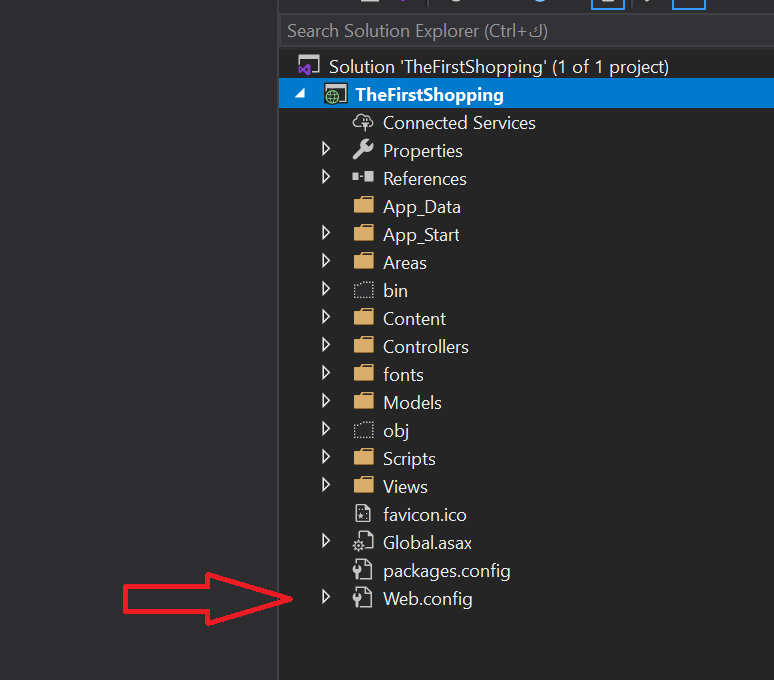The height and width of the screenshot is (680, 774).
Task: Click the Global.asax gear file icon
Action: pyautogui.click(x=363, y=541)
